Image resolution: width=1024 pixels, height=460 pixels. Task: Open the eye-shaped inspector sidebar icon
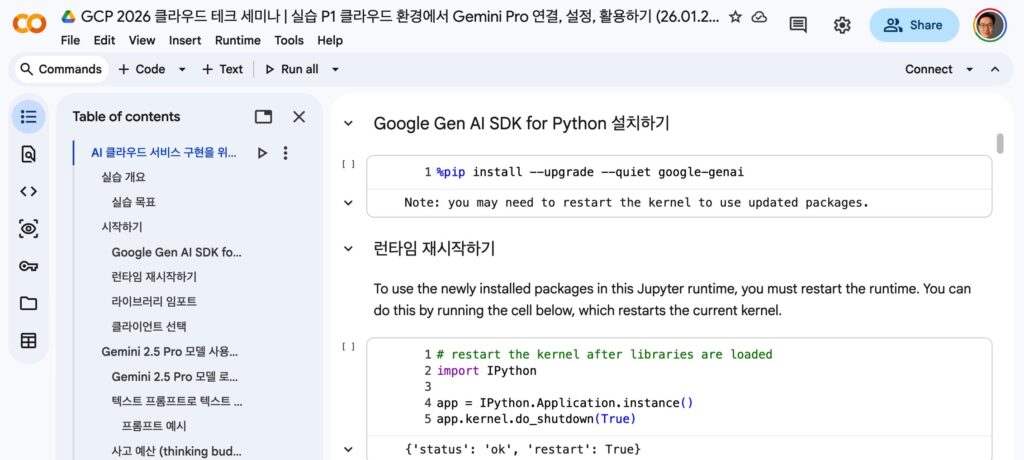(x=28, y=229)
